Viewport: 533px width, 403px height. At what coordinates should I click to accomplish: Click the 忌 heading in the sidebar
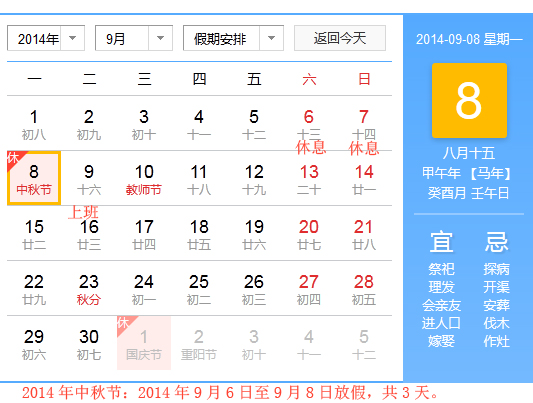tap(496, 242)
